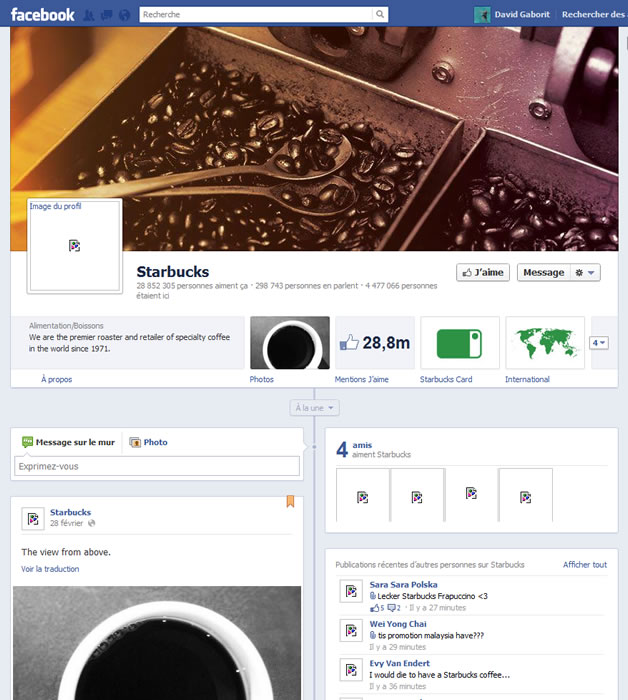The height and width of the screenshot is (700, 628).
Task: Click the orange bookmark ribbon on post
Action: pos(290,501)
